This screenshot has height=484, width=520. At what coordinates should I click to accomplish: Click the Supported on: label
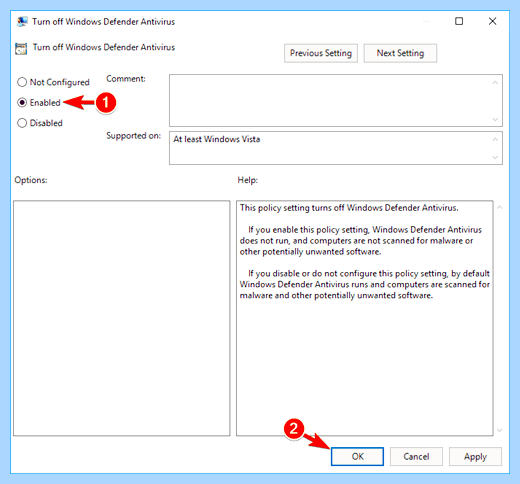pos(133,136)
